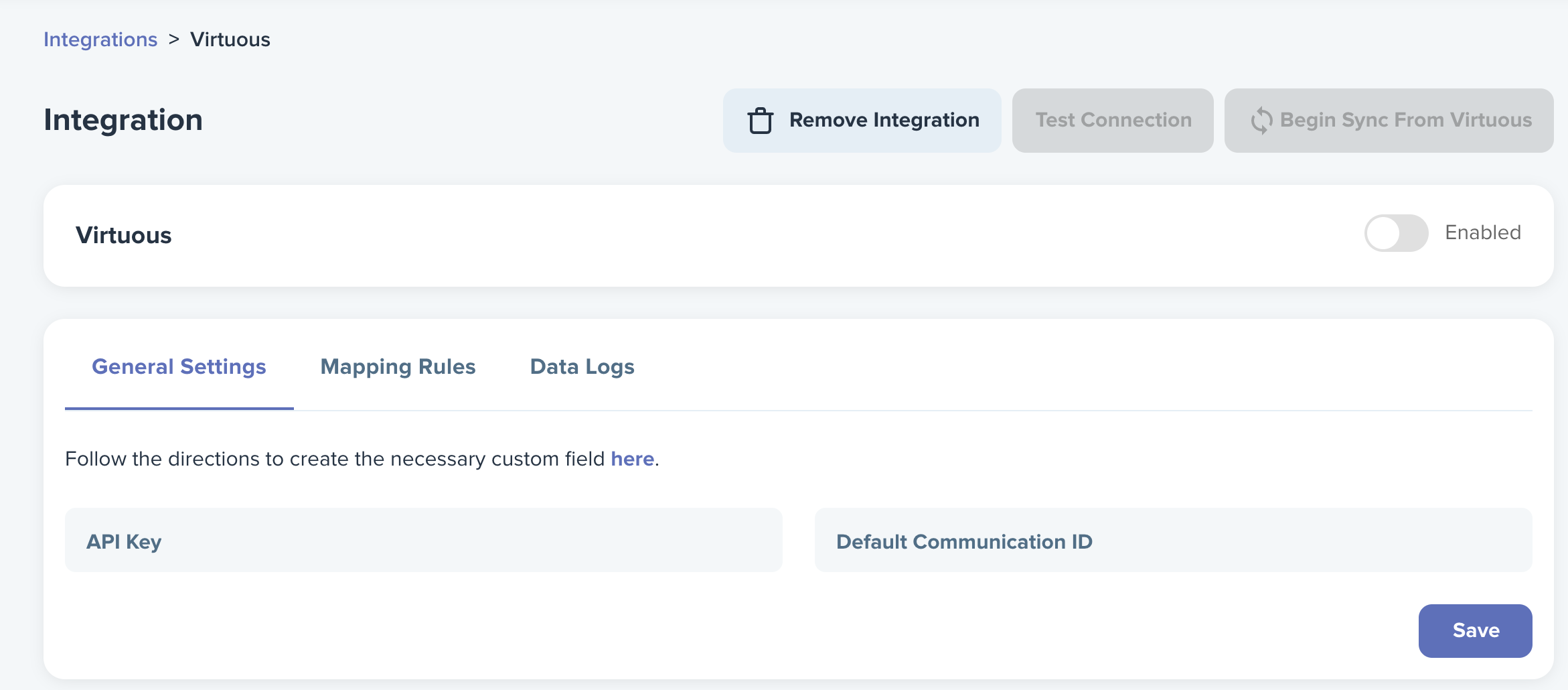Click the trash icon on Remove Integration
This screenshot has width=1568, height=690.
click(x=760, y=121)
